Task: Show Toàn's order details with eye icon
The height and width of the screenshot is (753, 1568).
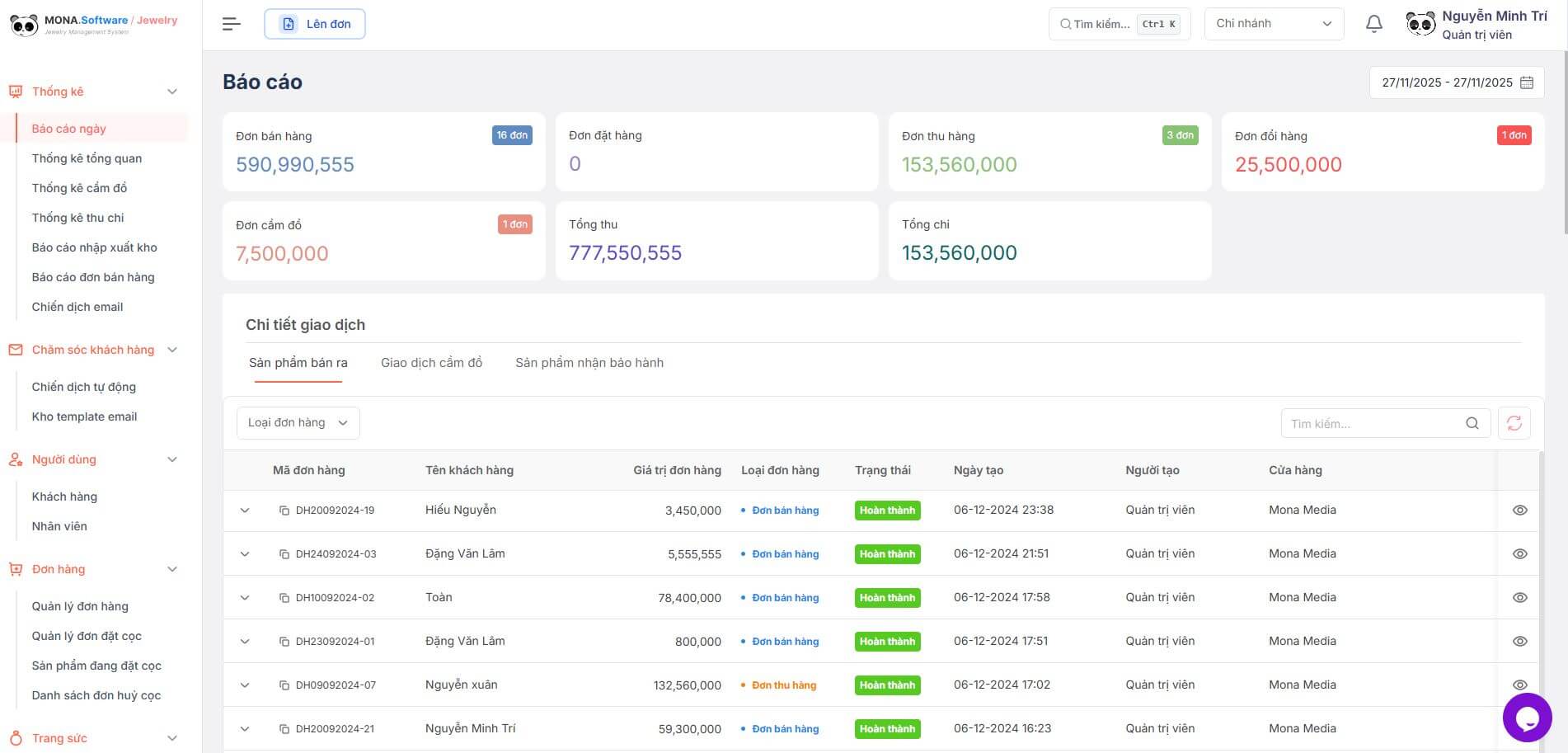Action: (x=1519, y=598)
